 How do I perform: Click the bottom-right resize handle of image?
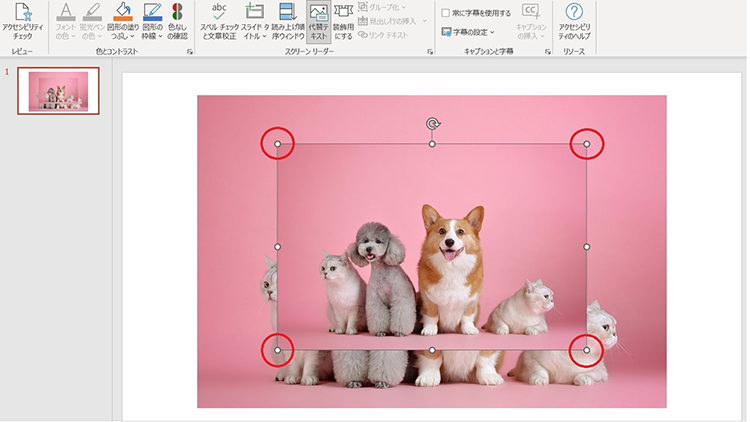(x=586, y=350)
